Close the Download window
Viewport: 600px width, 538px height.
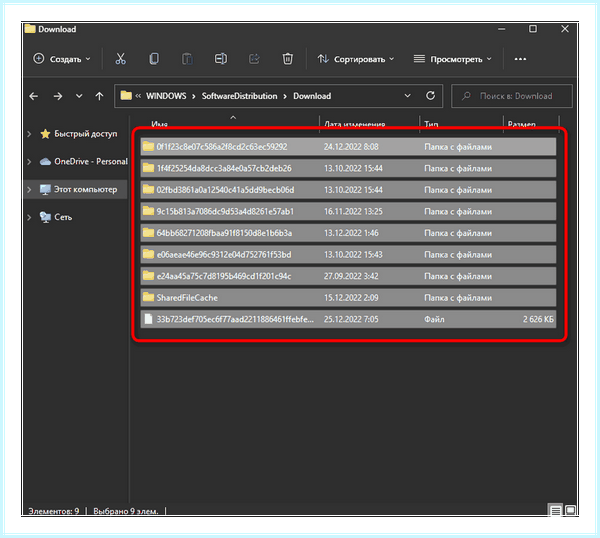[x=565, y=29]
